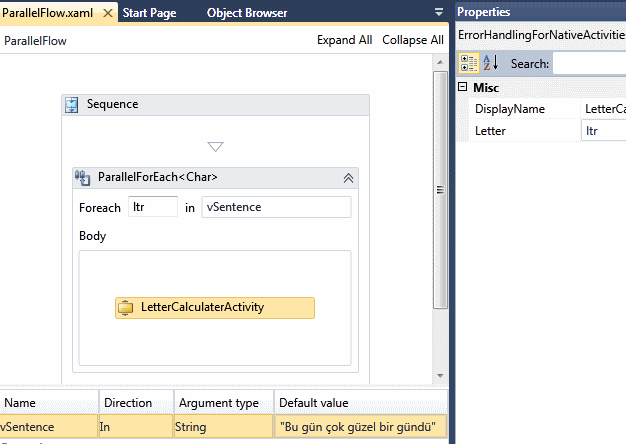
Task: Collapse the ParallelForEach activity with chevron
Action: pyautogui.click(x=348, y=178)
